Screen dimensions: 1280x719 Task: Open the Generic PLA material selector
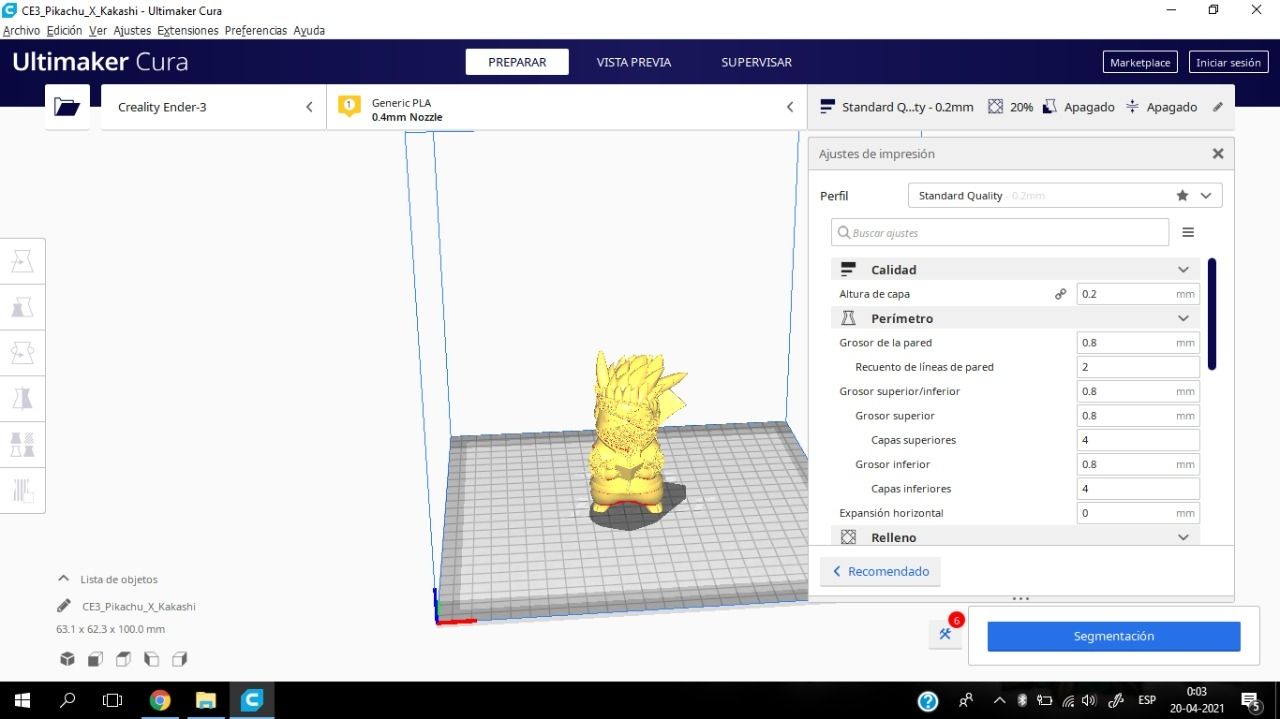coord(566,107)
